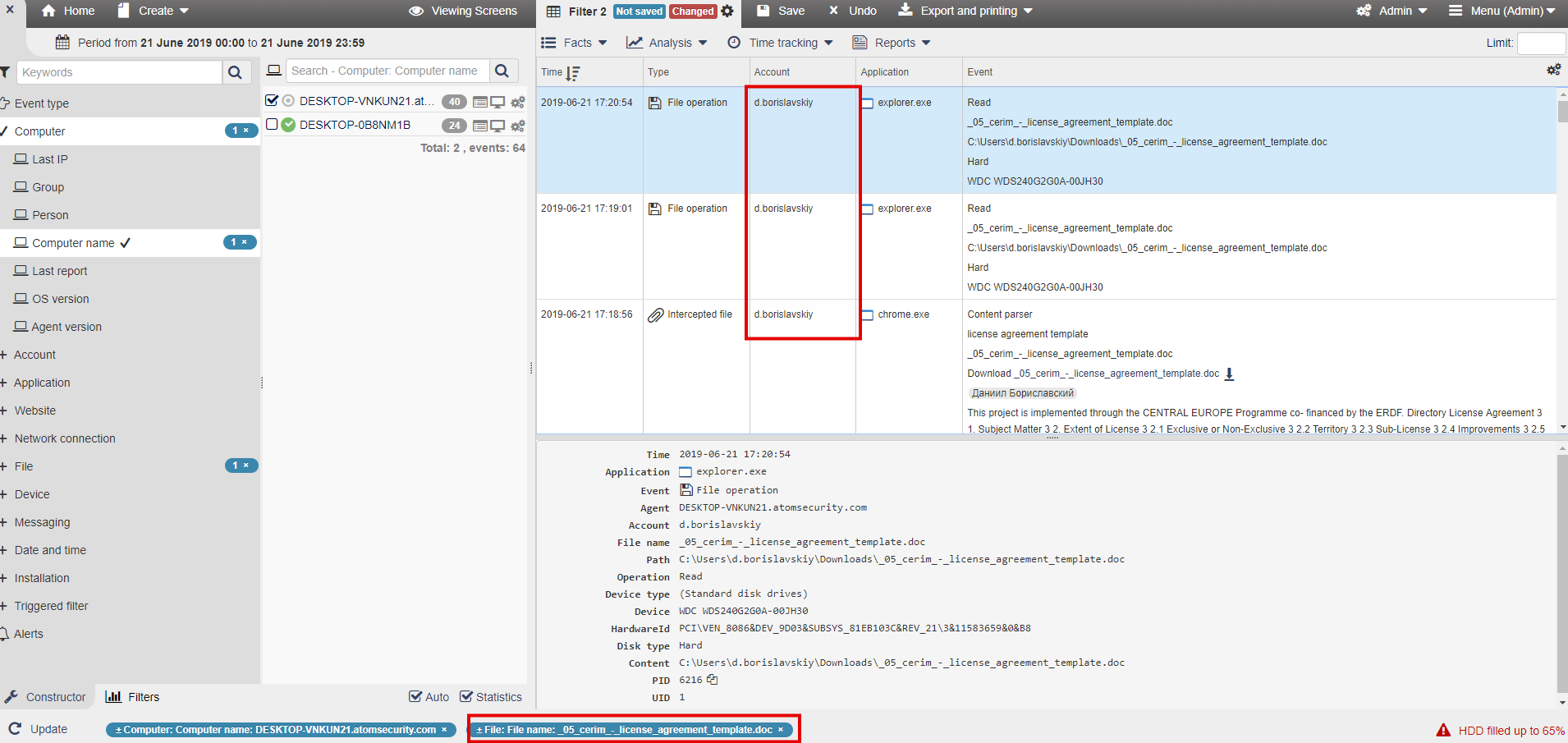The width and height of the screenshot is (1568, 743).
Task: Open table column settings gear icon
Action: [x=1553, y=71]
